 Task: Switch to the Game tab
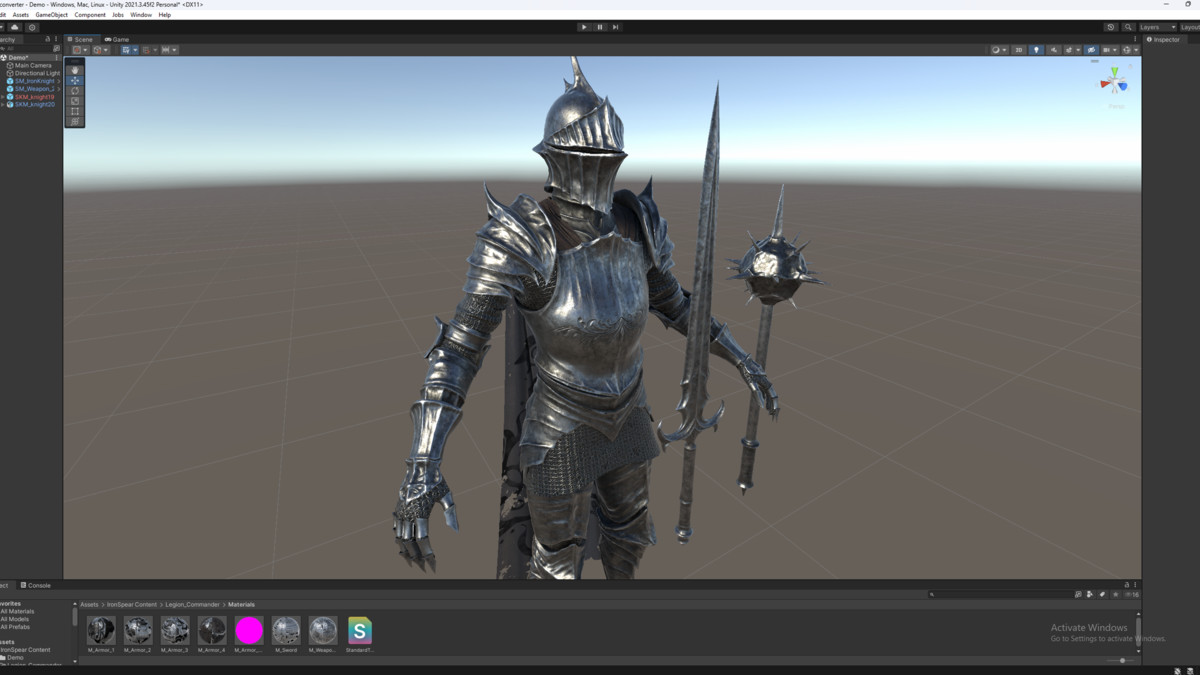[x=118, y=39]
